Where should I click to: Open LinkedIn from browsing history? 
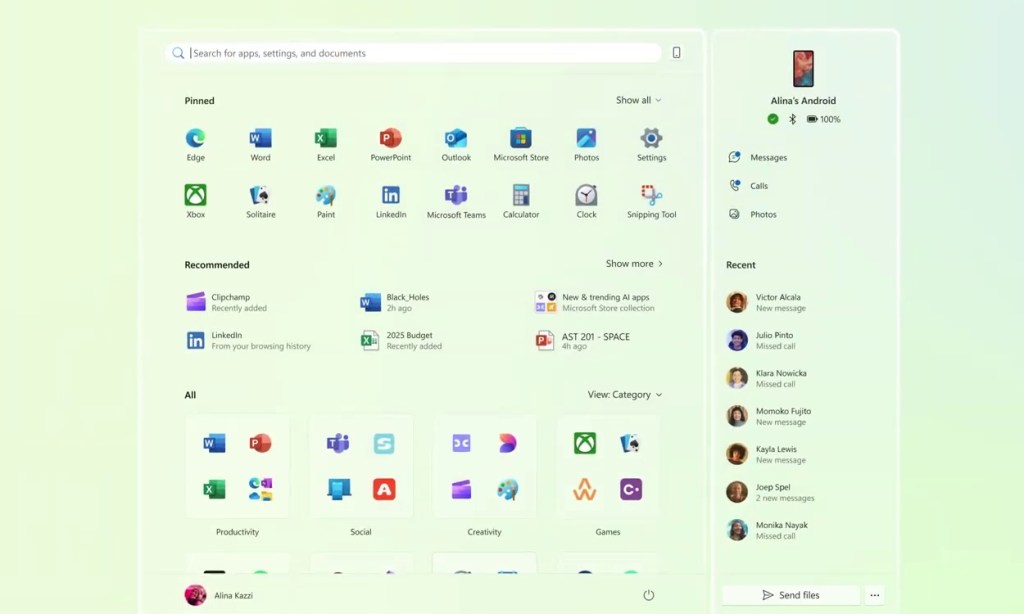[x=248, y=340]
